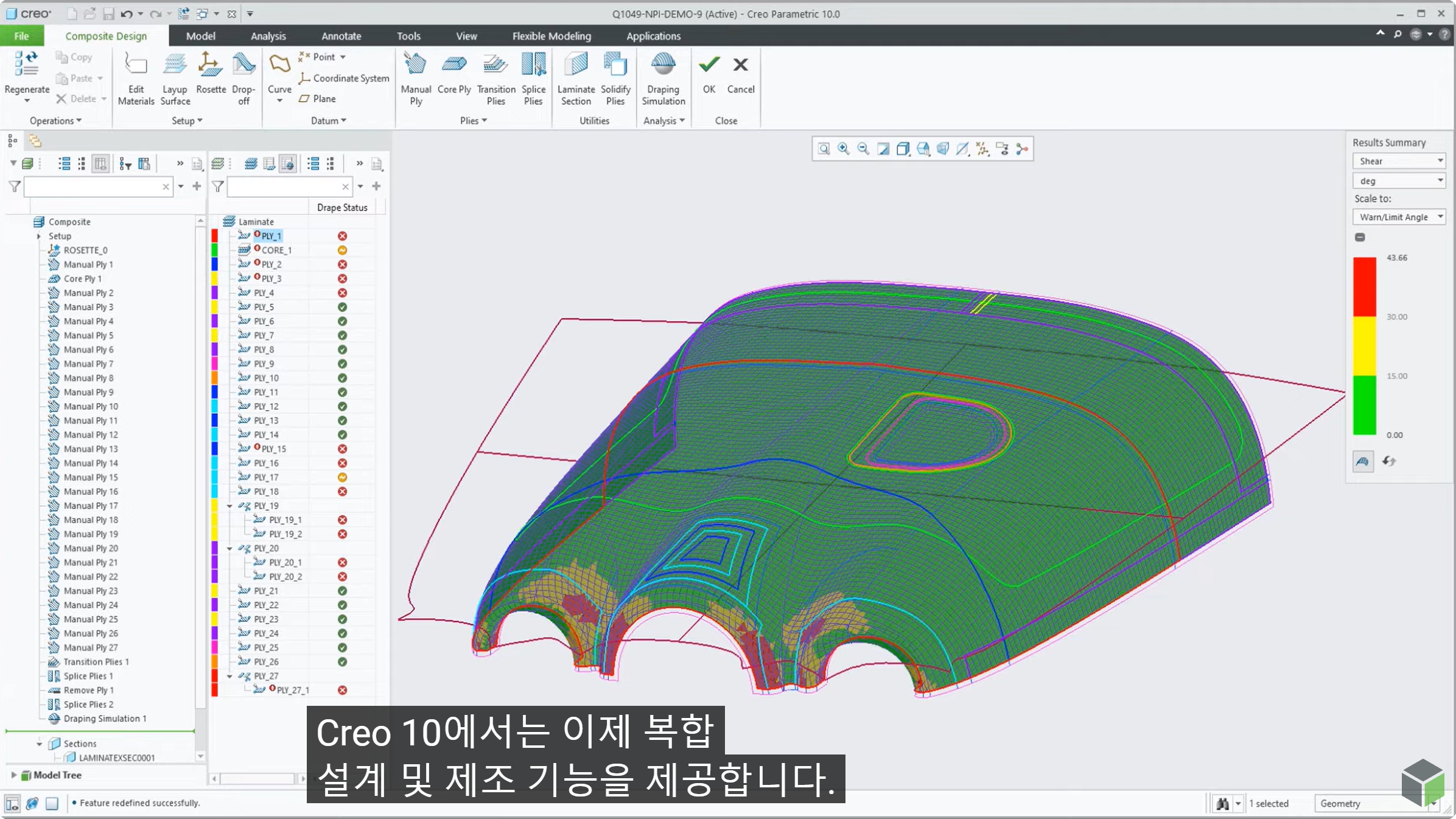
Task: Open the Annotate tab
Action: (341, 36)
